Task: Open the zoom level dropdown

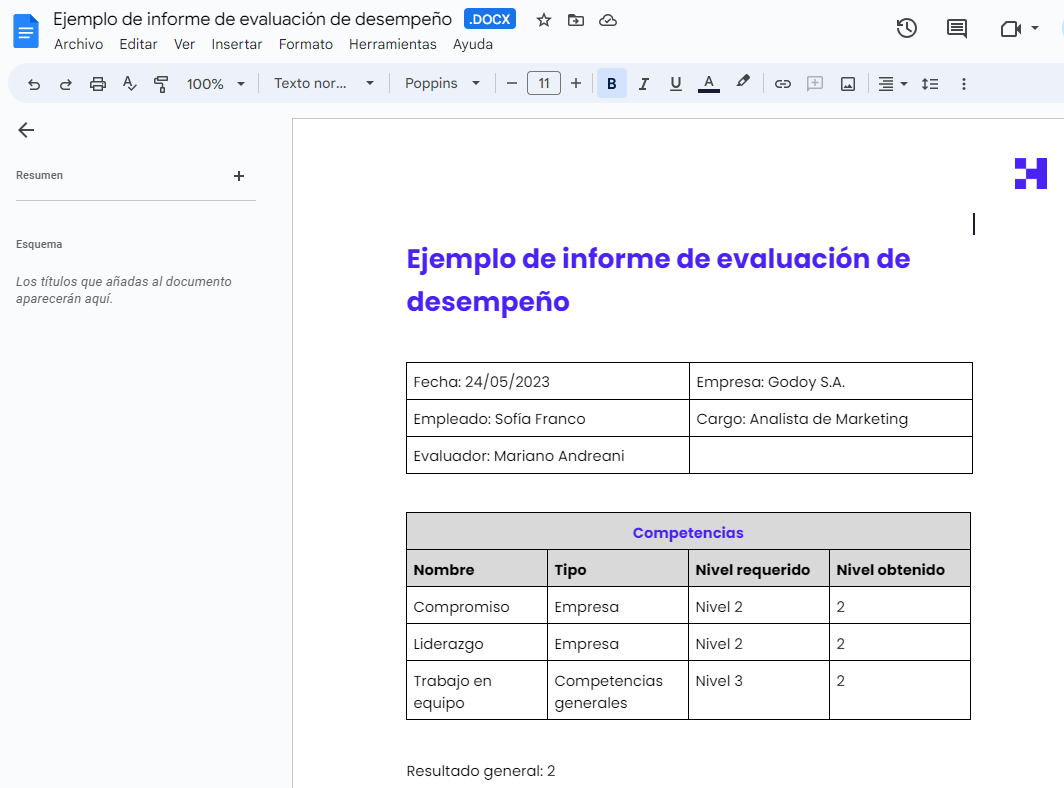Action: pos(215,83)
